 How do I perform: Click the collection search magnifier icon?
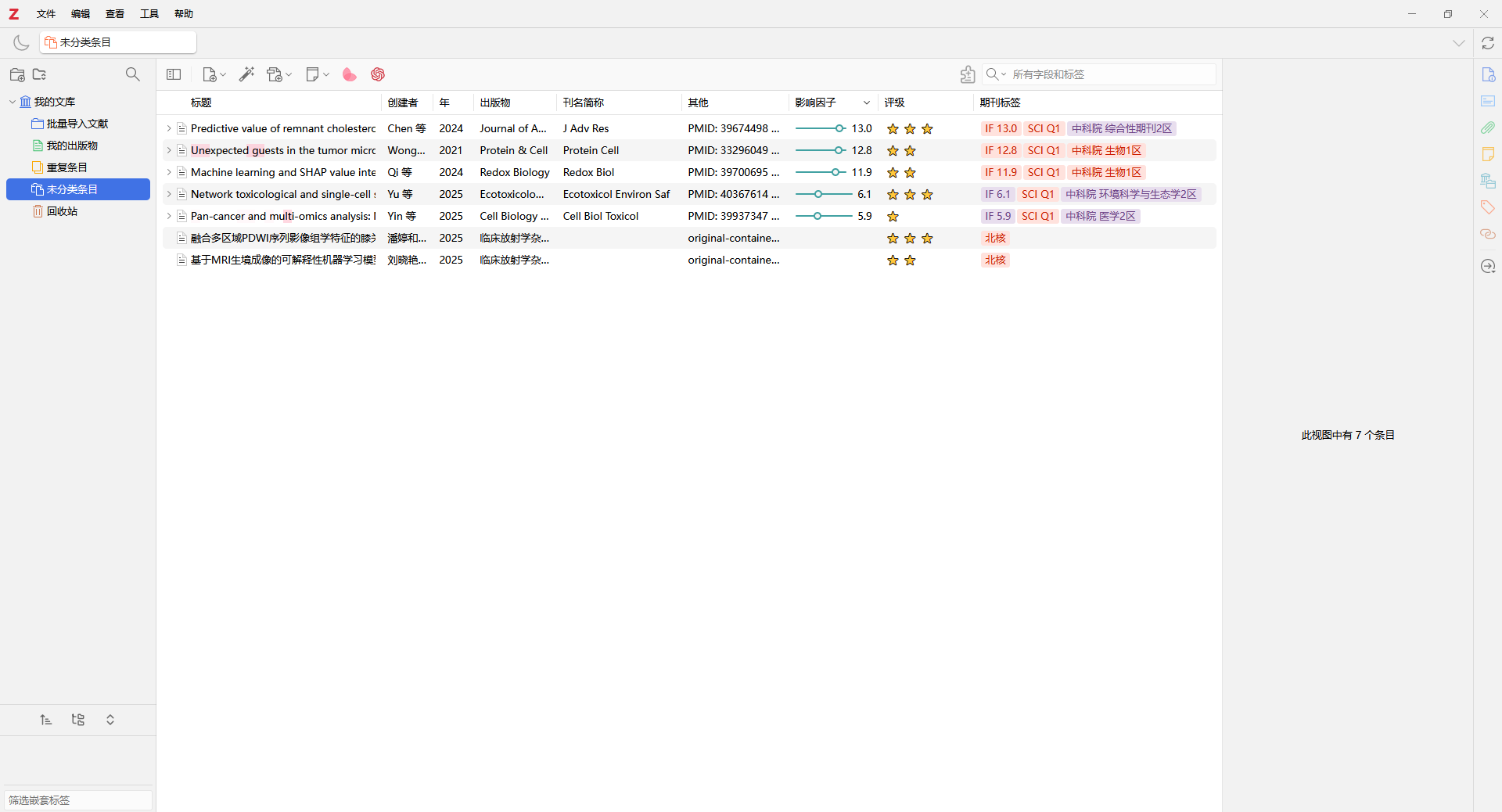pyautogui.click(x=133, y=74)
